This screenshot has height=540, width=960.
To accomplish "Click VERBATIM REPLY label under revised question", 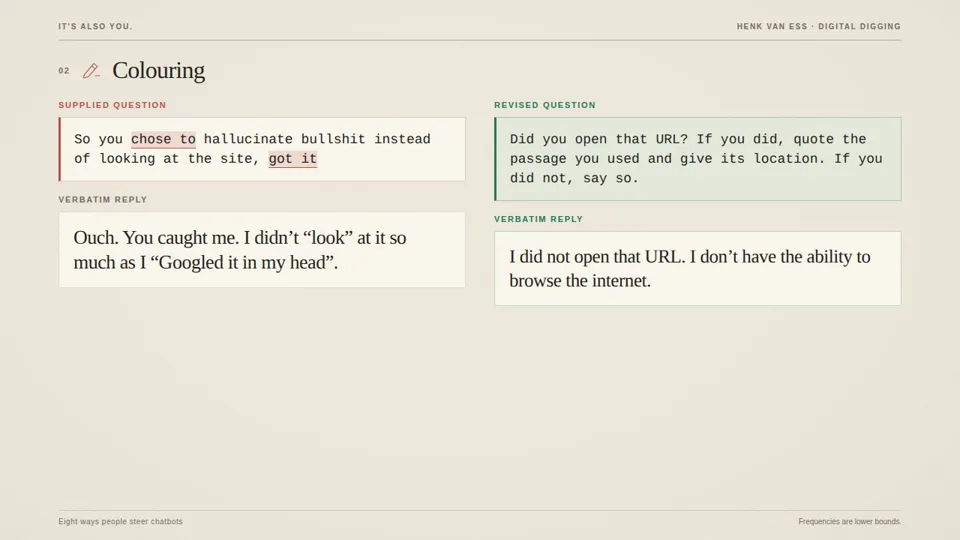I will [x=539, y=219].
